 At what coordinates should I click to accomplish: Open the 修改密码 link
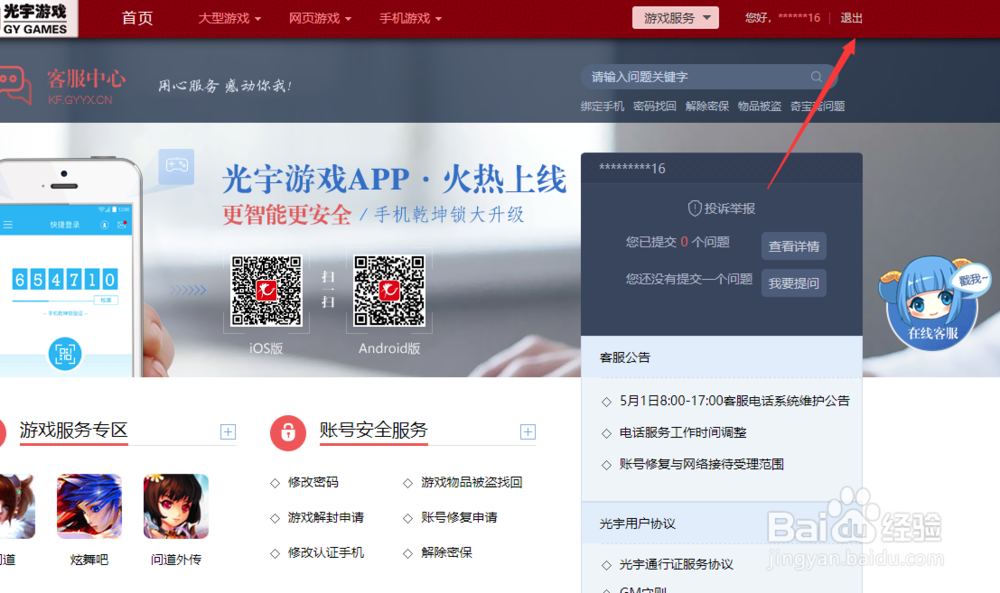[313, 483]
